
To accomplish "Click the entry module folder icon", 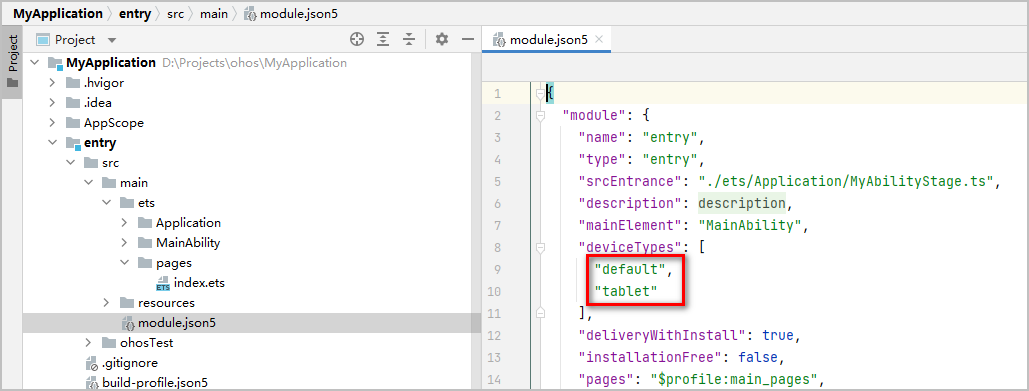I will click(73, 143).
